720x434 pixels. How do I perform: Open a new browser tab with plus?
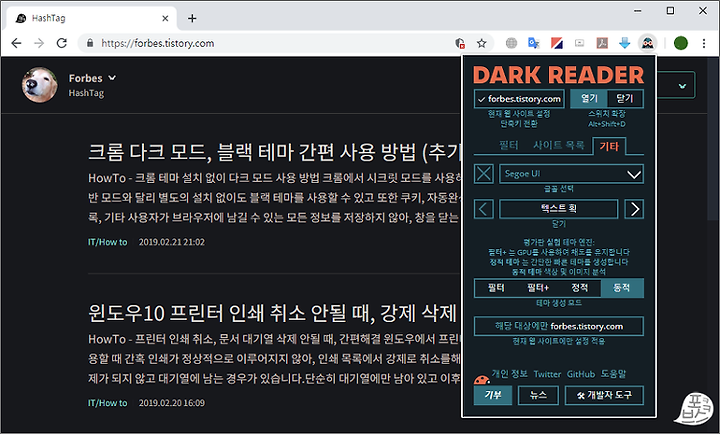pyautogui.click(x=192, y=18)
